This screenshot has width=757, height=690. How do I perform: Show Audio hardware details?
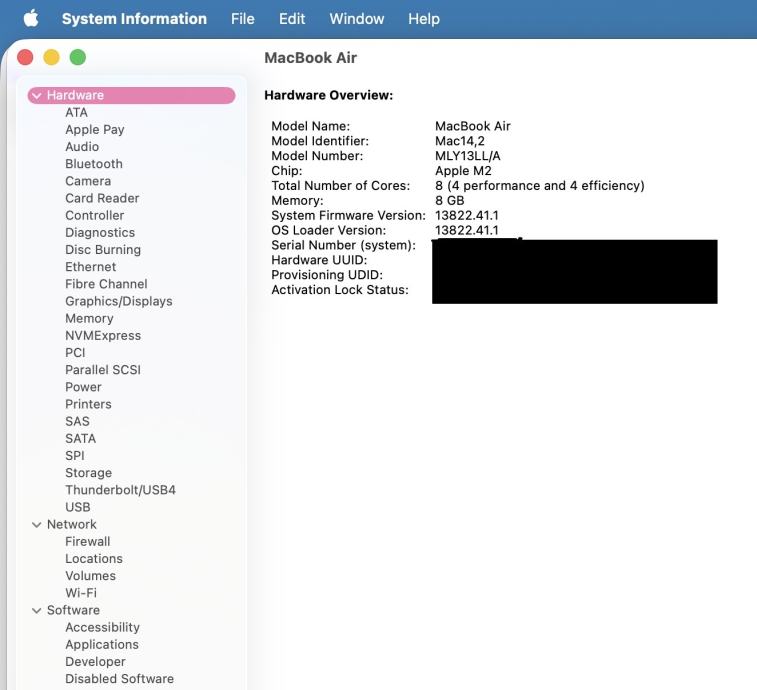pyautogui.click(x=82, y=147)
